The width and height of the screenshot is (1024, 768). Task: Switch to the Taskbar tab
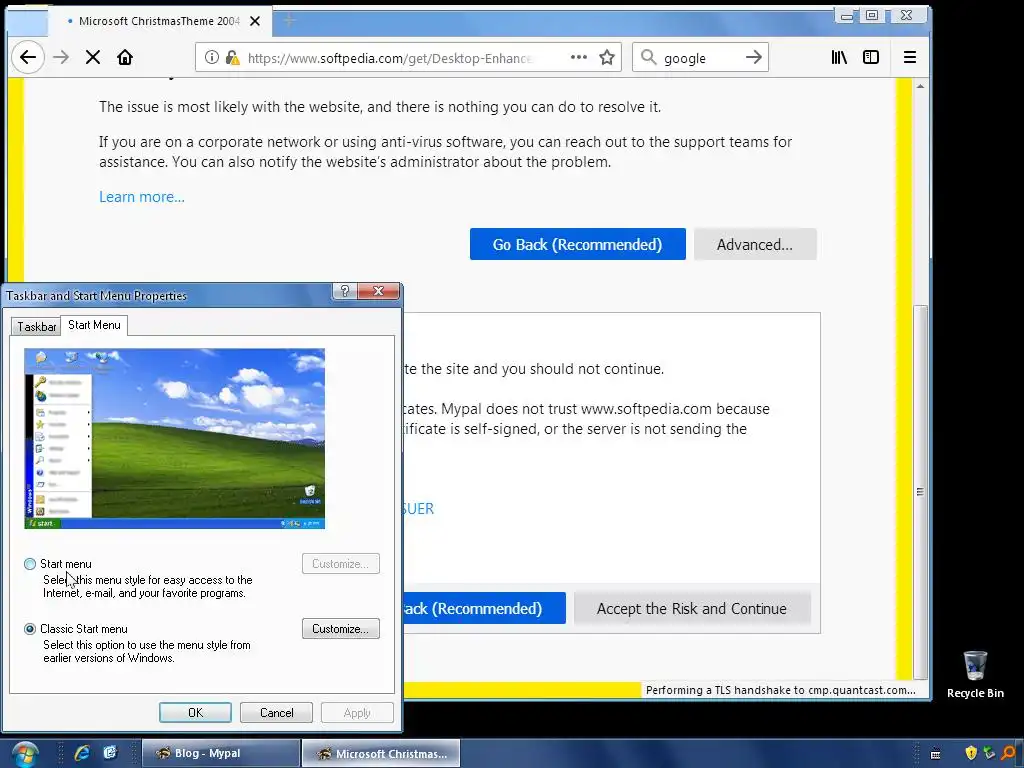pos(36,327)
